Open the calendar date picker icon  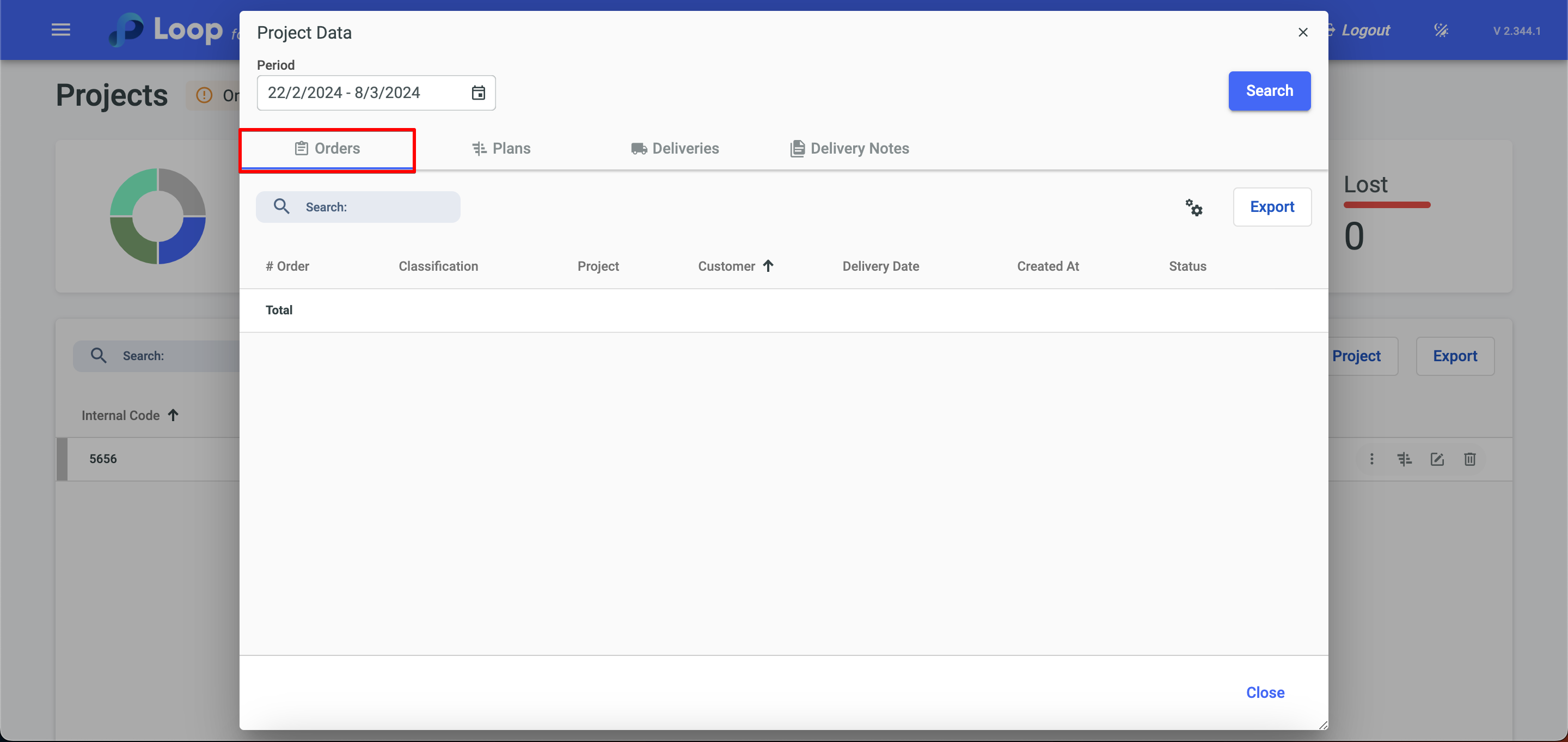click(x=479, y=93)
